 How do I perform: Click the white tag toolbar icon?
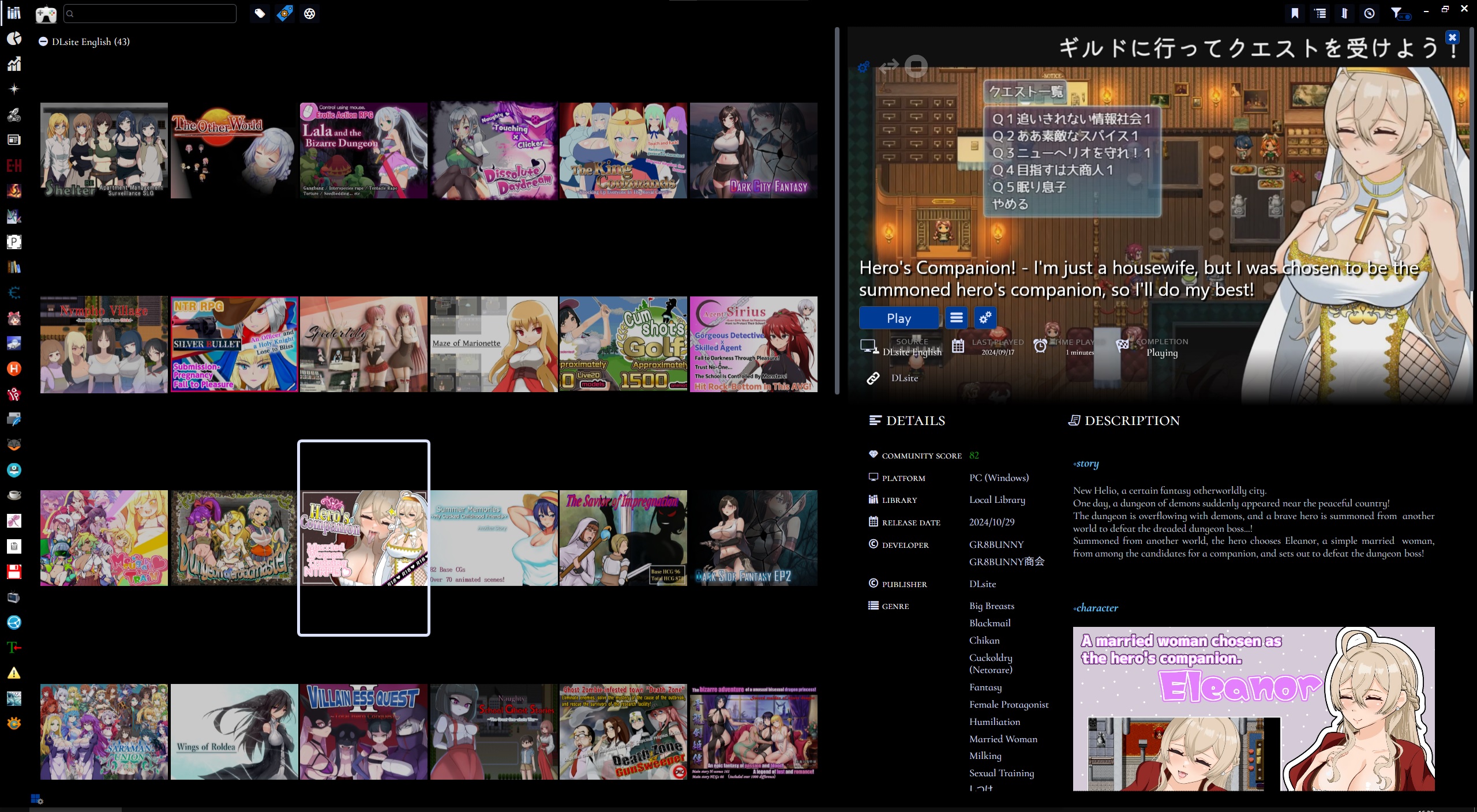click(260, 13)
